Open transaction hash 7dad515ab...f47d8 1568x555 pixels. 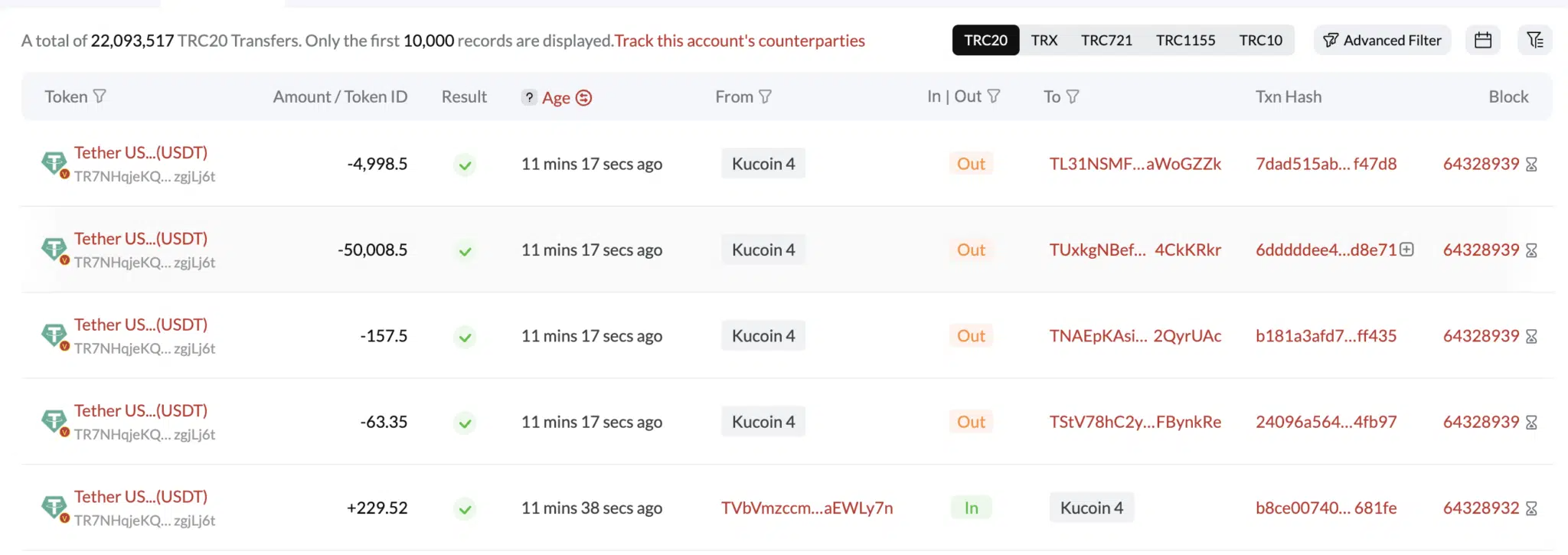click(x=1326, y=164)
